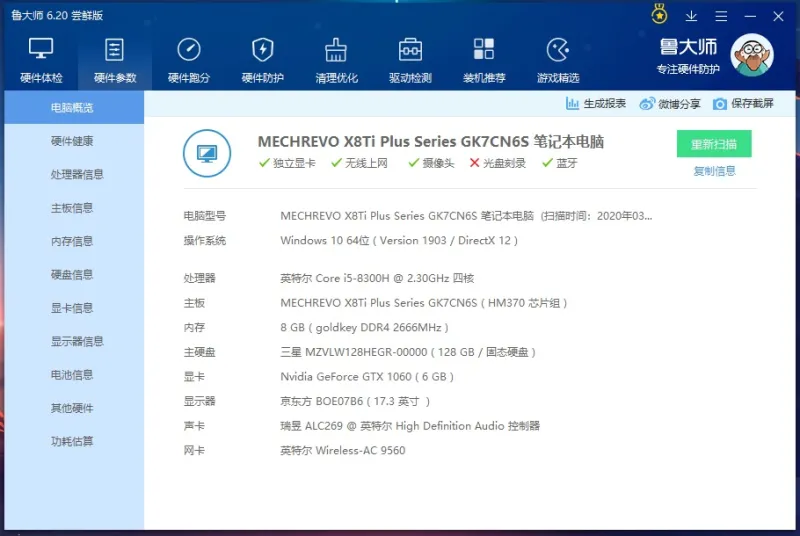Click the download arrow icon in title bar
This screenshot has width=800, height=536.
coord(691,16)
